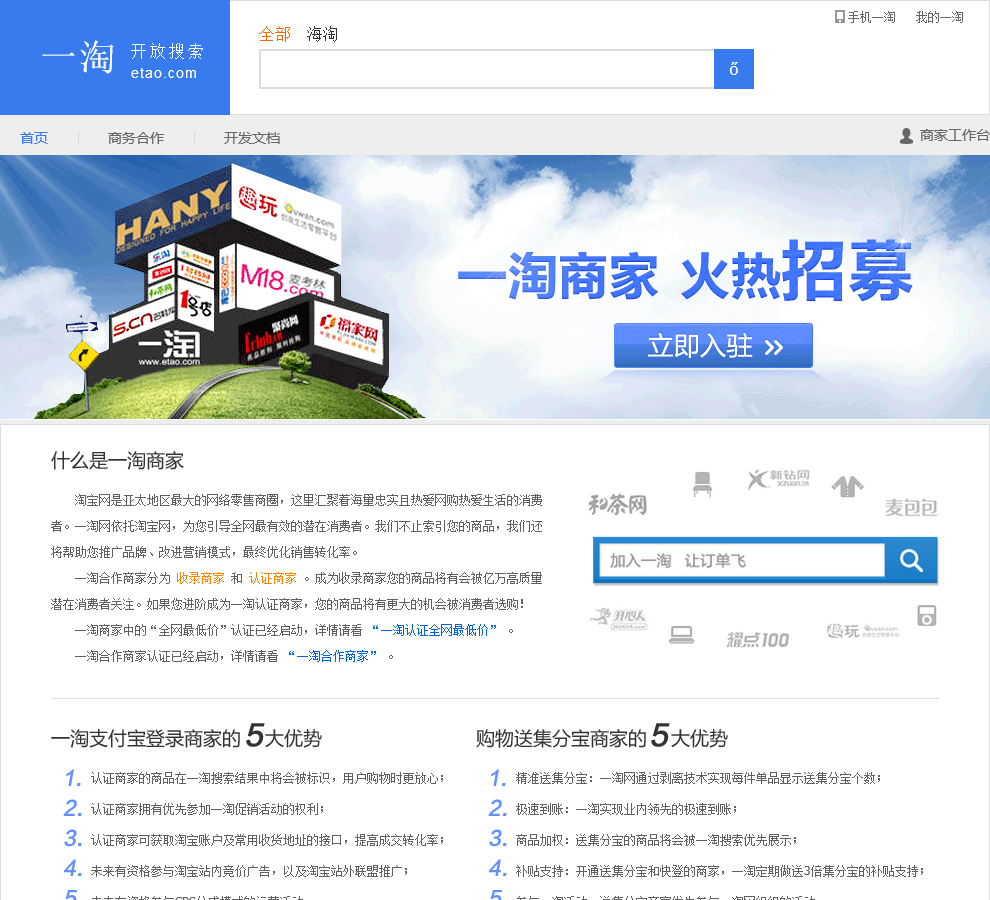Viewport: 990px width, 900px height.
Task: Click the HANY billboard on banner
Action: click(x=173, y=216)
